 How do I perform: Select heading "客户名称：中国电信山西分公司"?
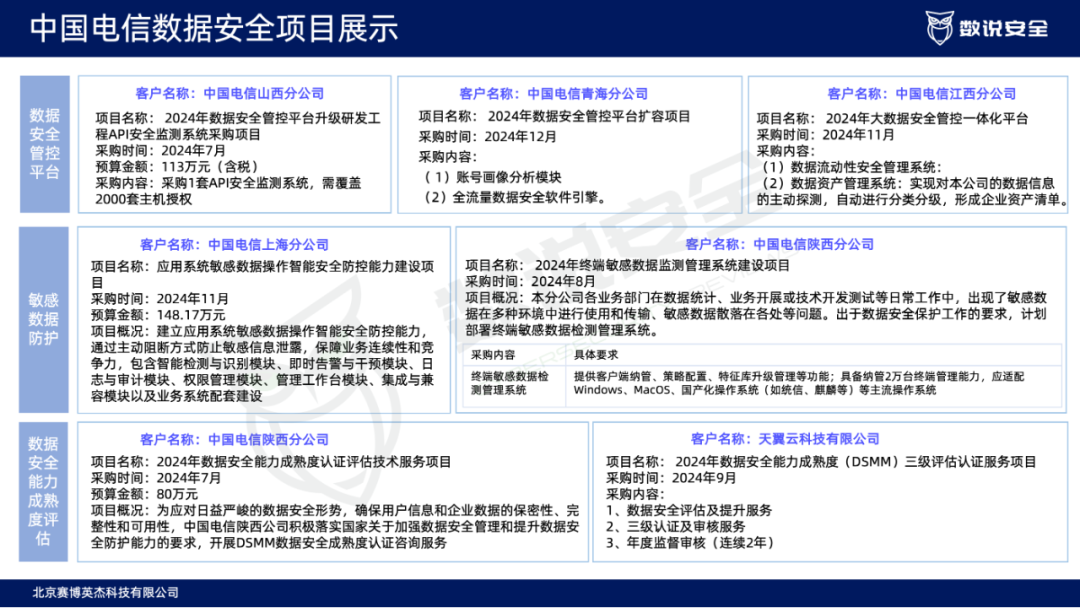coord(229,94)
